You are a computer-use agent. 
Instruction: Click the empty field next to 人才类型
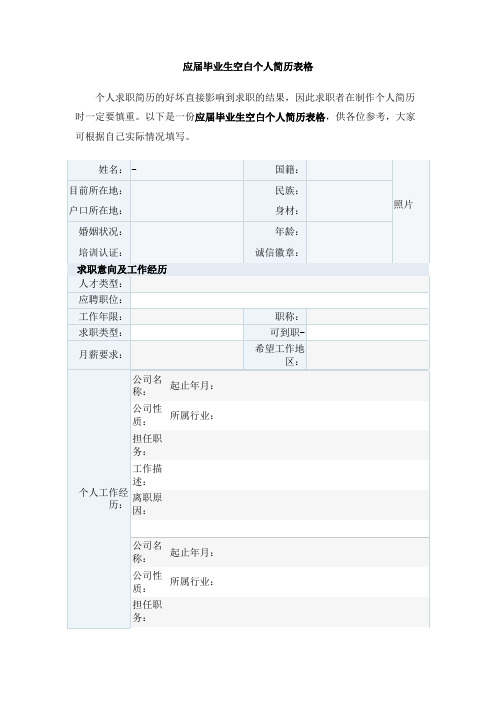click(280, 284)
